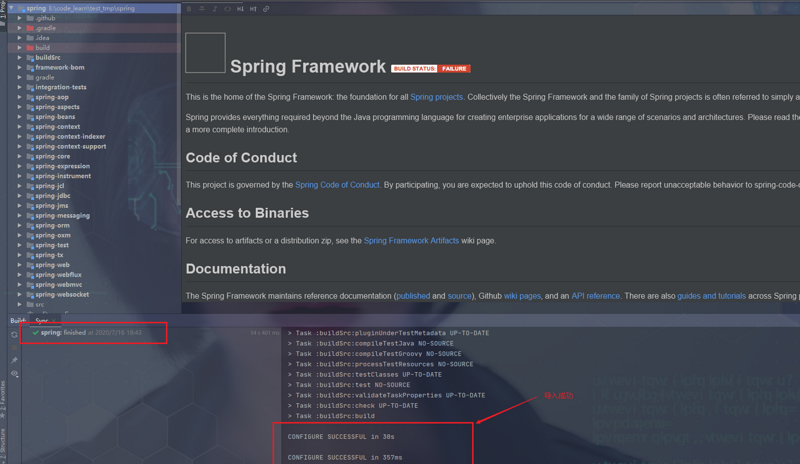Click the green check next to spring: finished
Screen dimensions: 800x464
(35, 332)
